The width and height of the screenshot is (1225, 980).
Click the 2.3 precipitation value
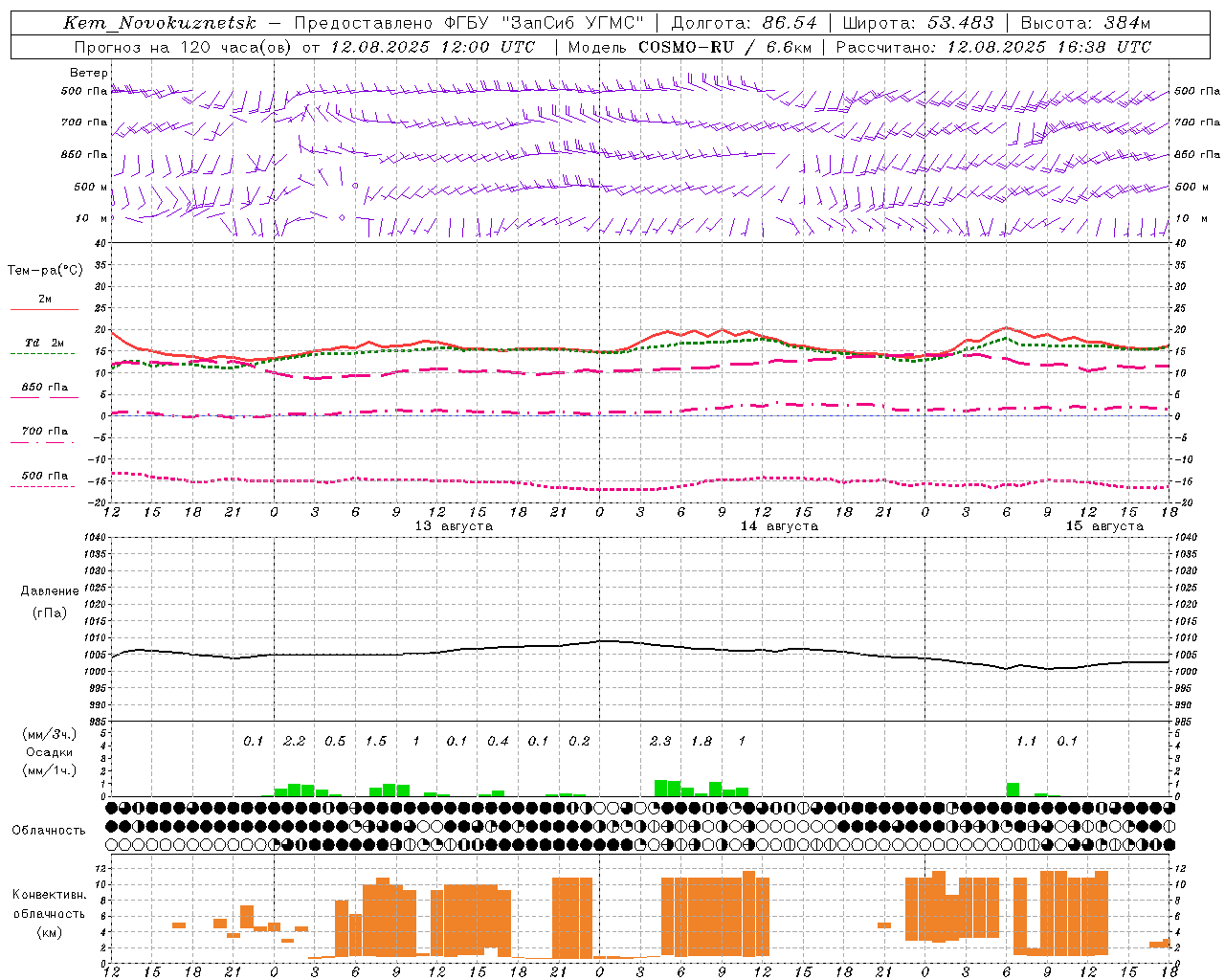[x=660, y=742]
